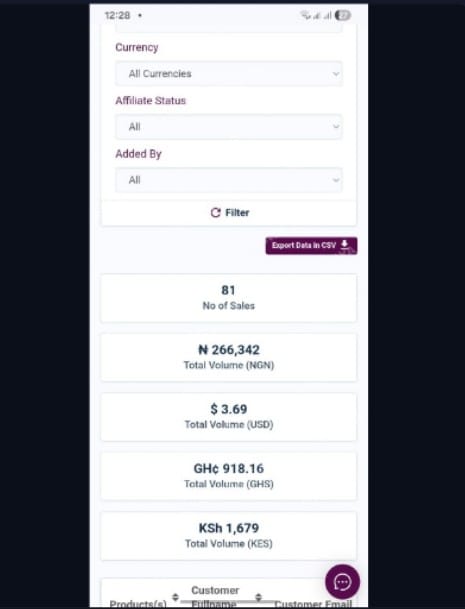Click the sort arrows next to Customer Fullname
Screen dimensions: 465x609
pos(258,597)
